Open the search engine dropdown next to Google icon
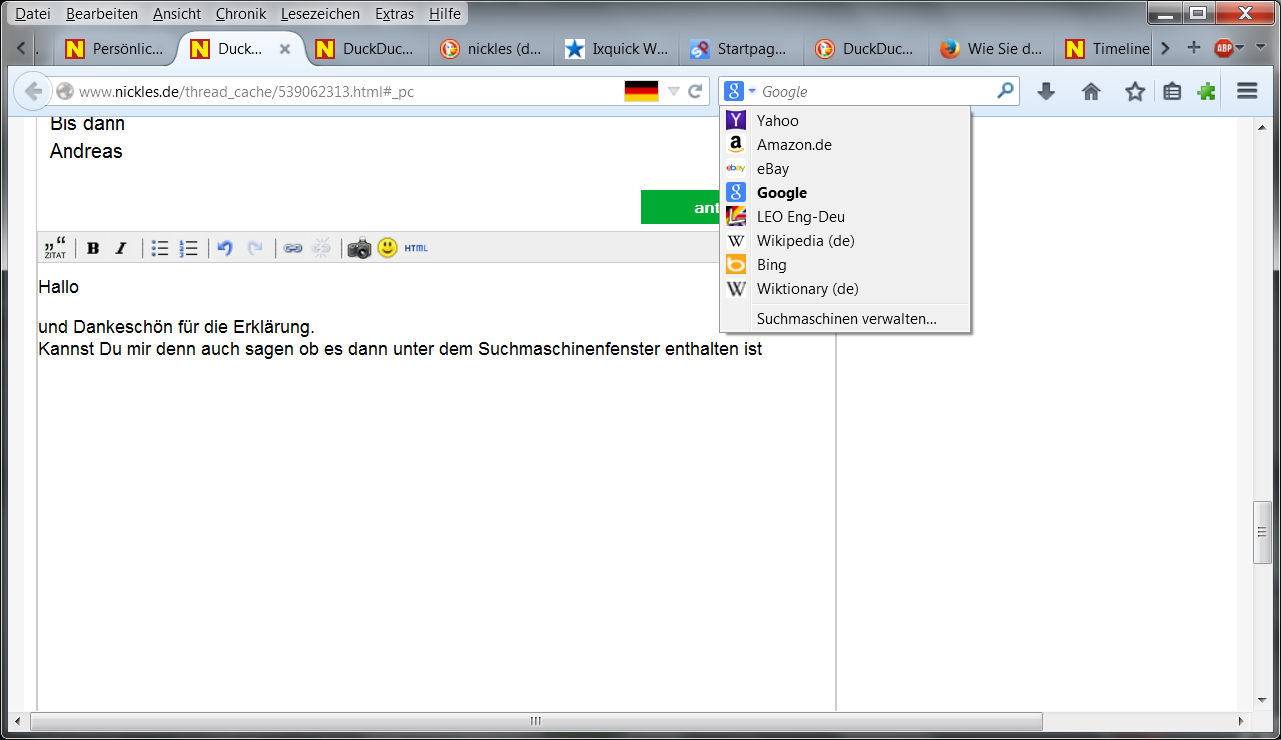The width and height of the screenshot is (1281, 740). point(752,91)
